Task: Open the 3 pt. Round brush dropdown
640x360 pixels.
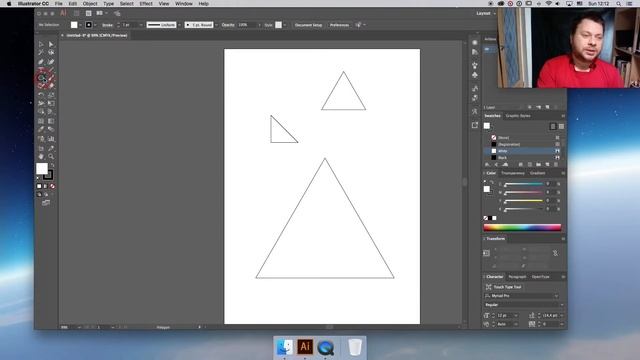Action: [x=216, y=25]
